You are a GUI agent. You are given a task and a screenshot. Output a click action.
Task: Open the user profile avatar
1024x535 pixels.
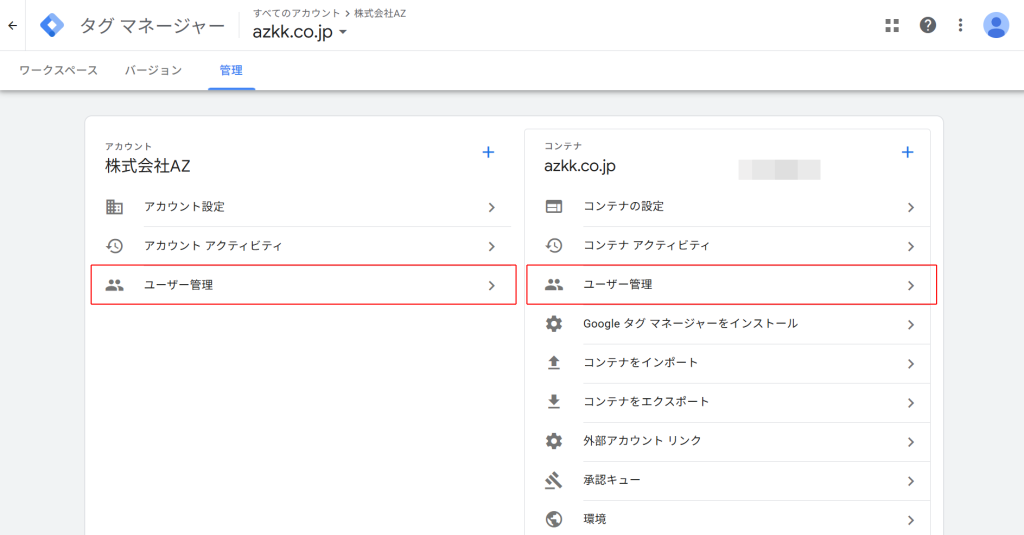tap(996, 25)
